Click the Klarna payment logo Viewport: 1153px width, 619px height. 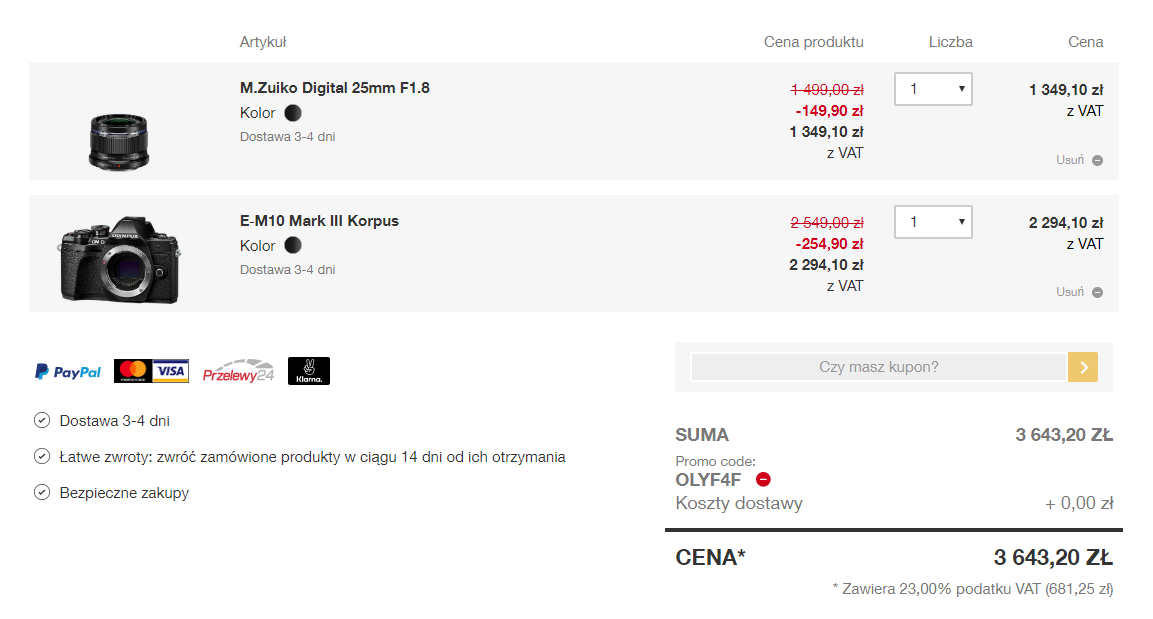click(308, 371)
